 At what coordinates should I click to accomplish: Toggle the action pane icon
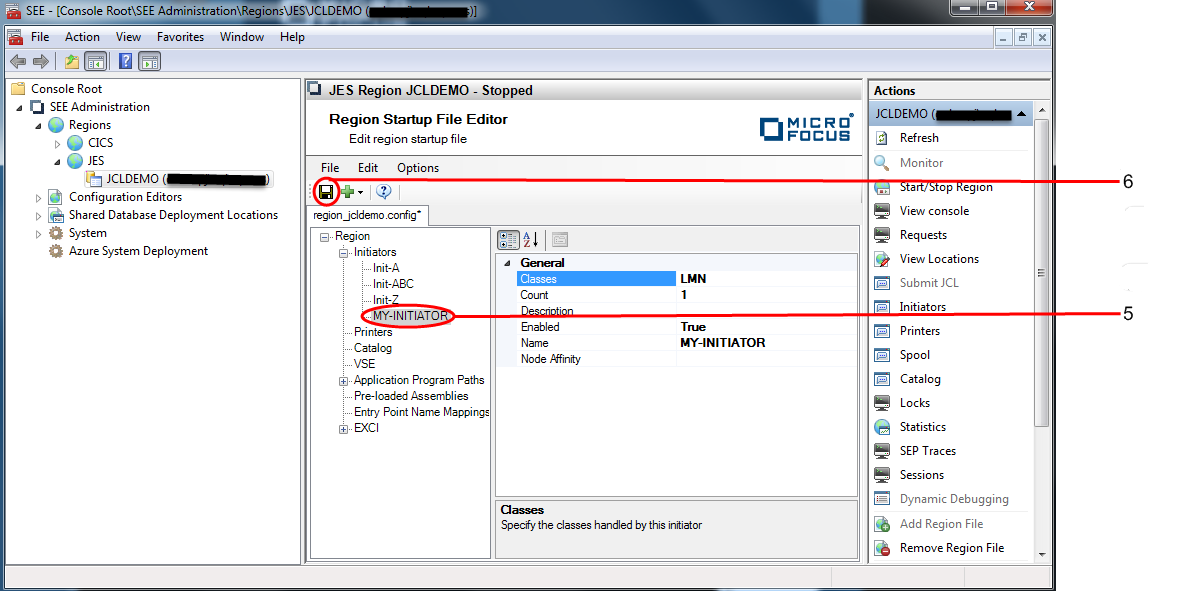tap(150, 62)
